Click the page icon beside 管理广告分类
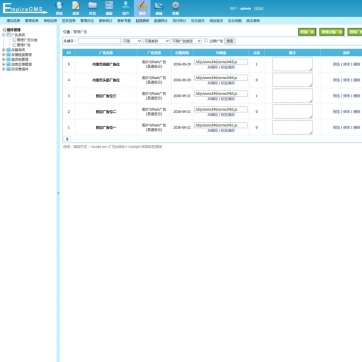Screen dimensions: 362x362 click(14, 40)
